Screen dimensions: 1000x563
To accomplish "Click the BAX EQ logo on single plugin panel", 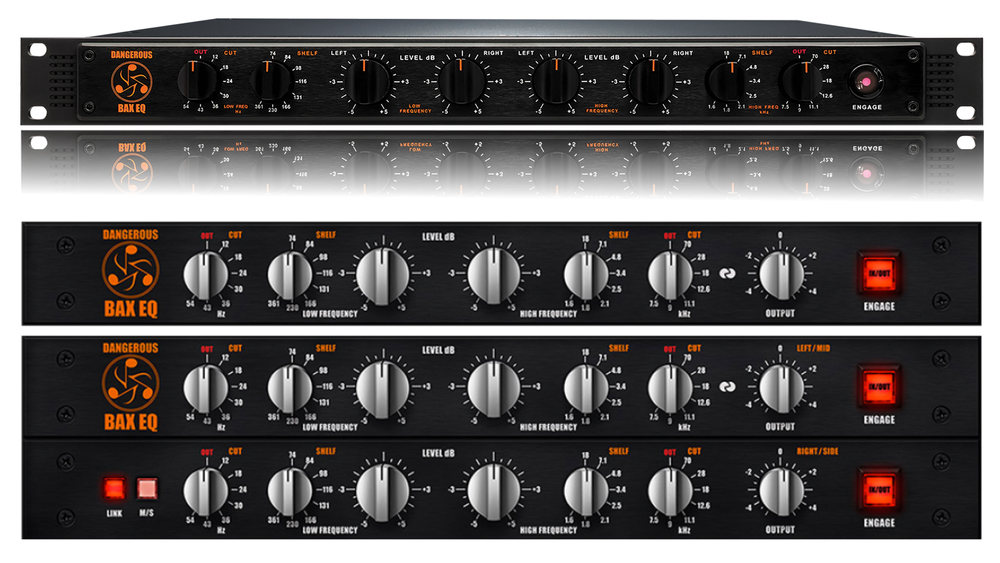I will (x=131, y=273).
